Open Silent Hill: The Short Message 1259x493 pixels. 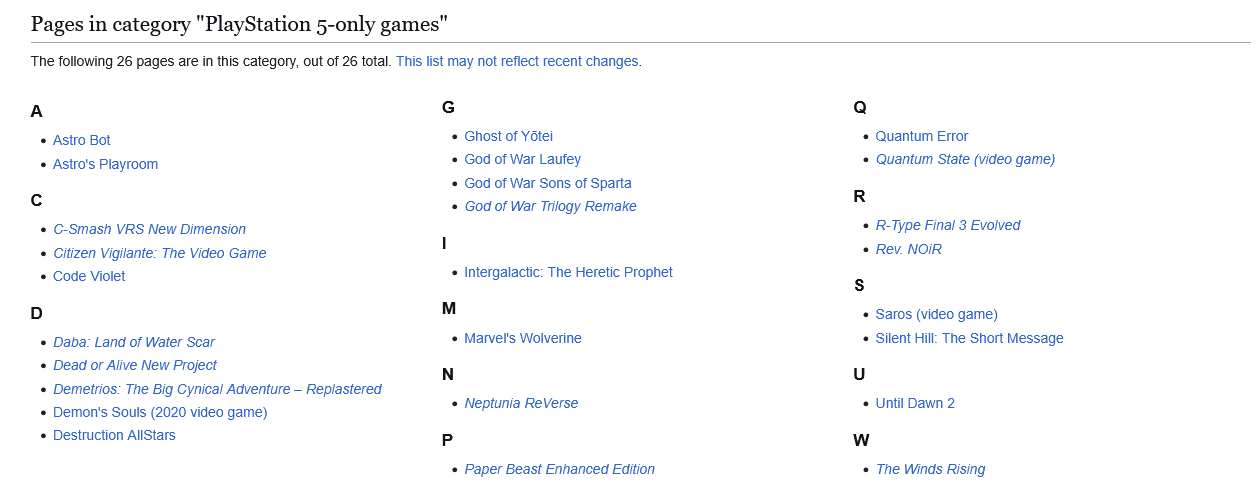(970, 338)
